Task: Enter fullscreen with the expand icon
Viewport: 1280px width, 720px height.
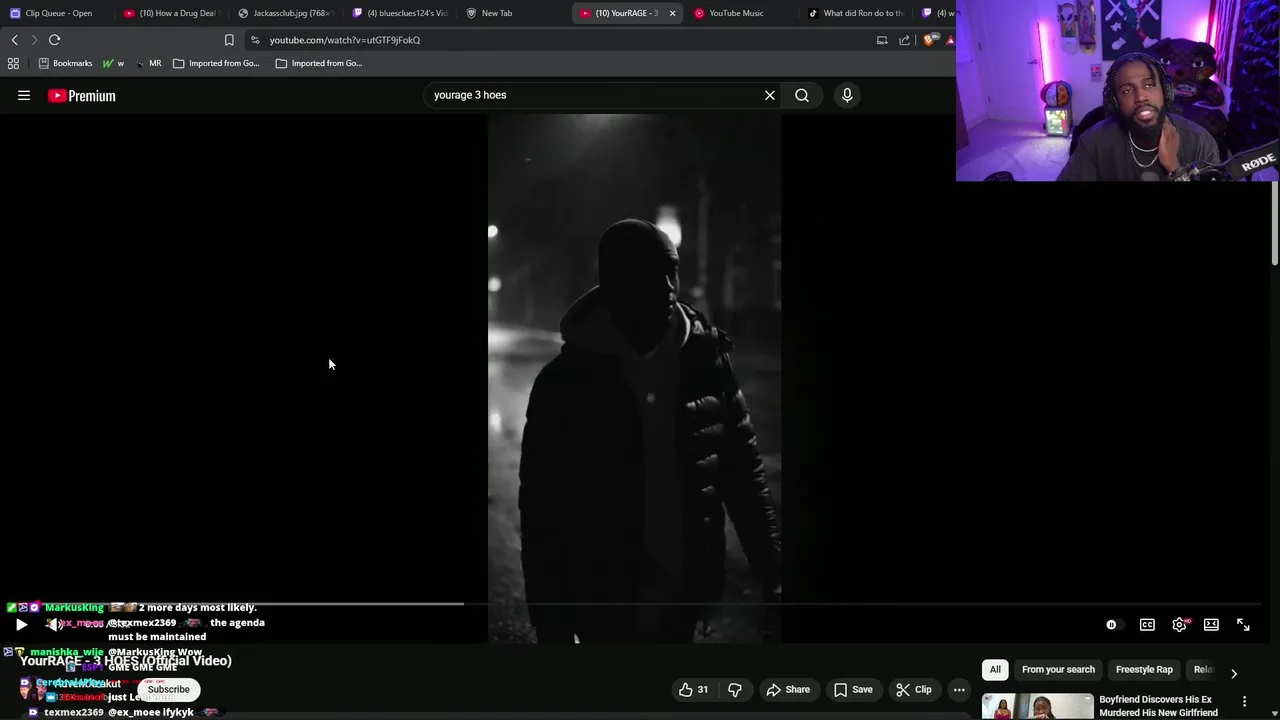Action: (1243, 624)
